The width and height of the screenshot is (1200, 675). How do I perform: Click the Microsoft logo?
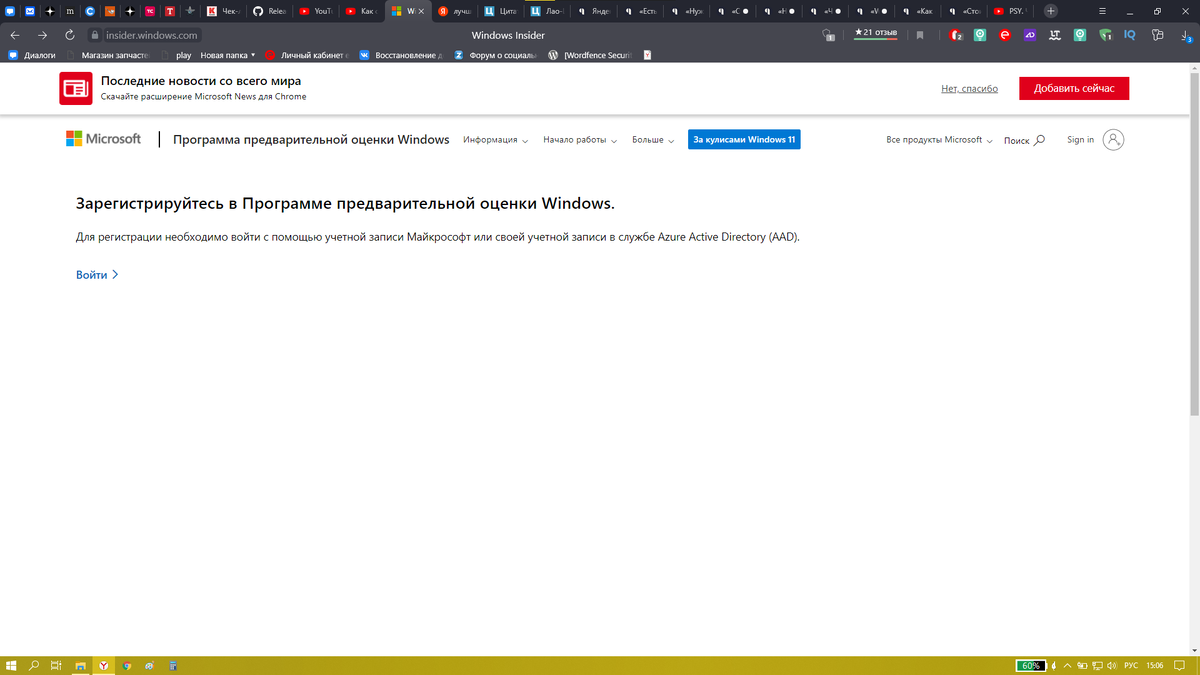pos(104,139)
